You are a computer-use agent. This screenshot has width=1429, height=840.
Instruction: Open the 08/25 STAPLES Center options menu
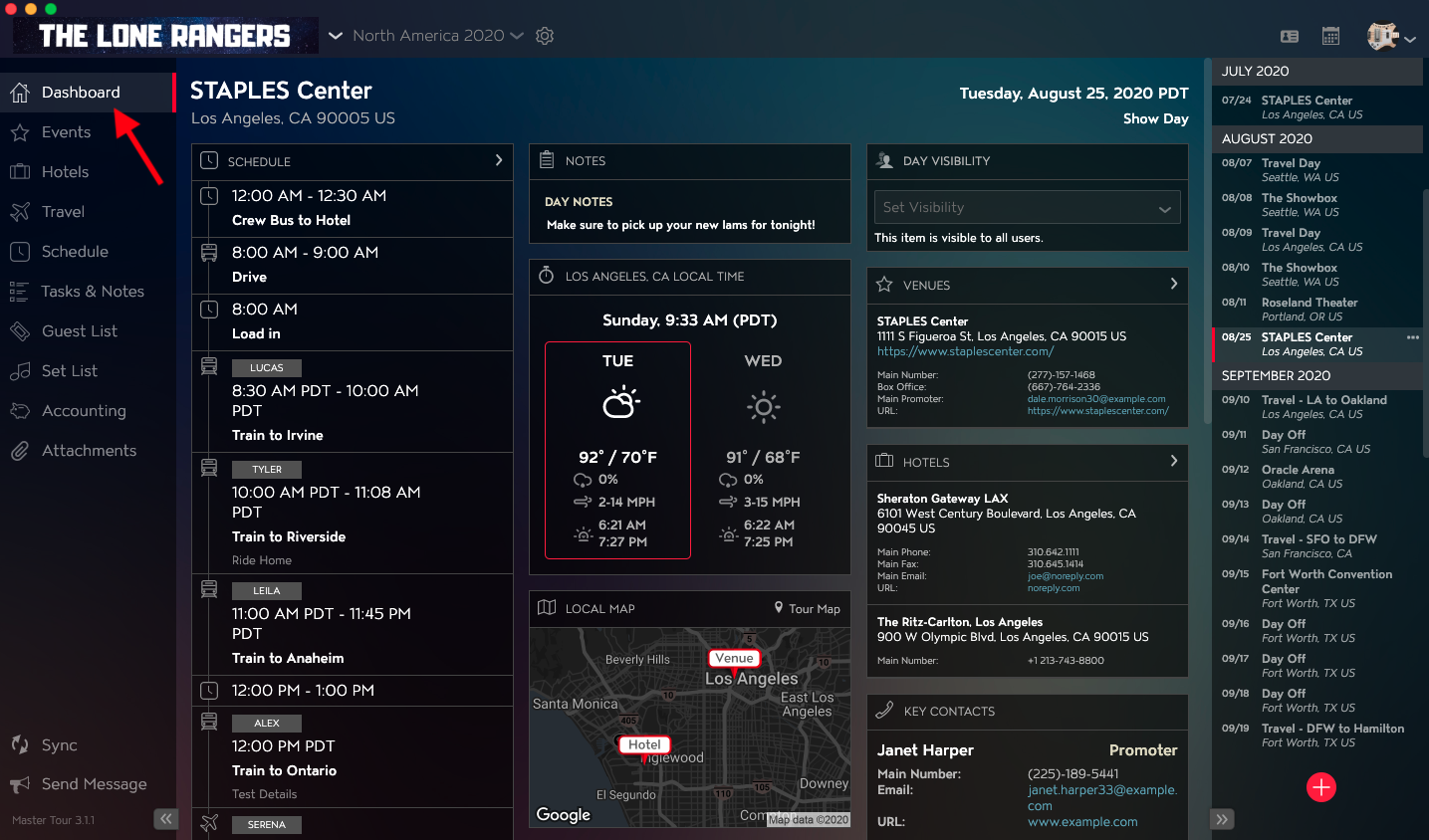point(1412,337)
